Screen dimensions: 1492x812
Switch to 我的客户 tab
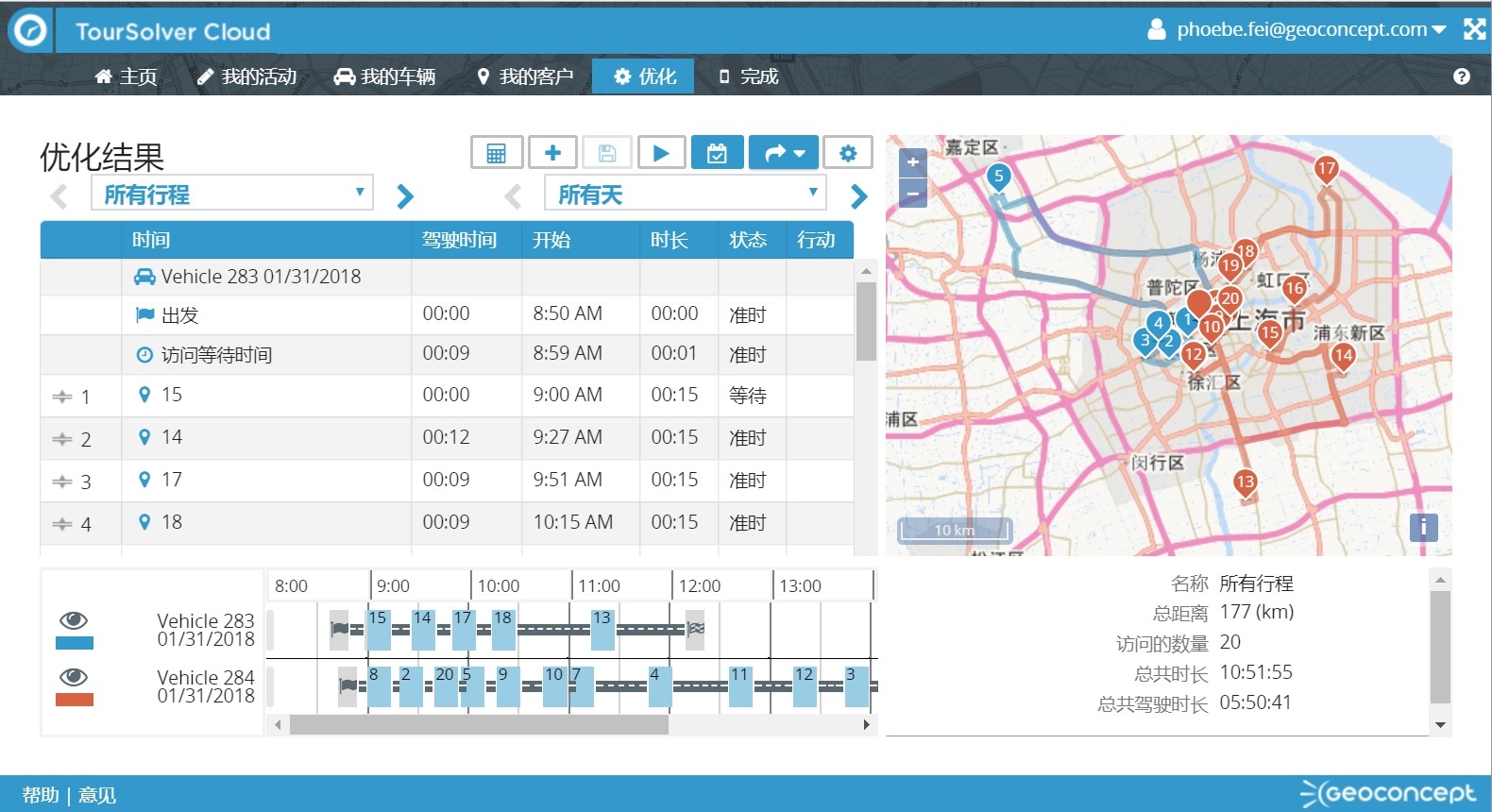tap(525, 76)
